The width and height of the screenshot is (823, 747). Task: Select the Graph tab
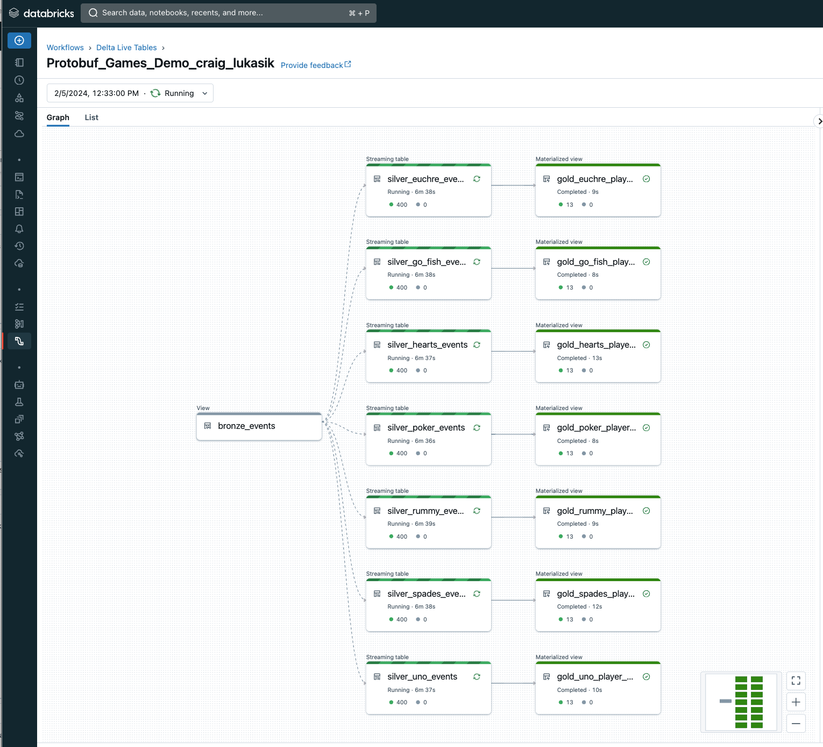tap(58, 118)
